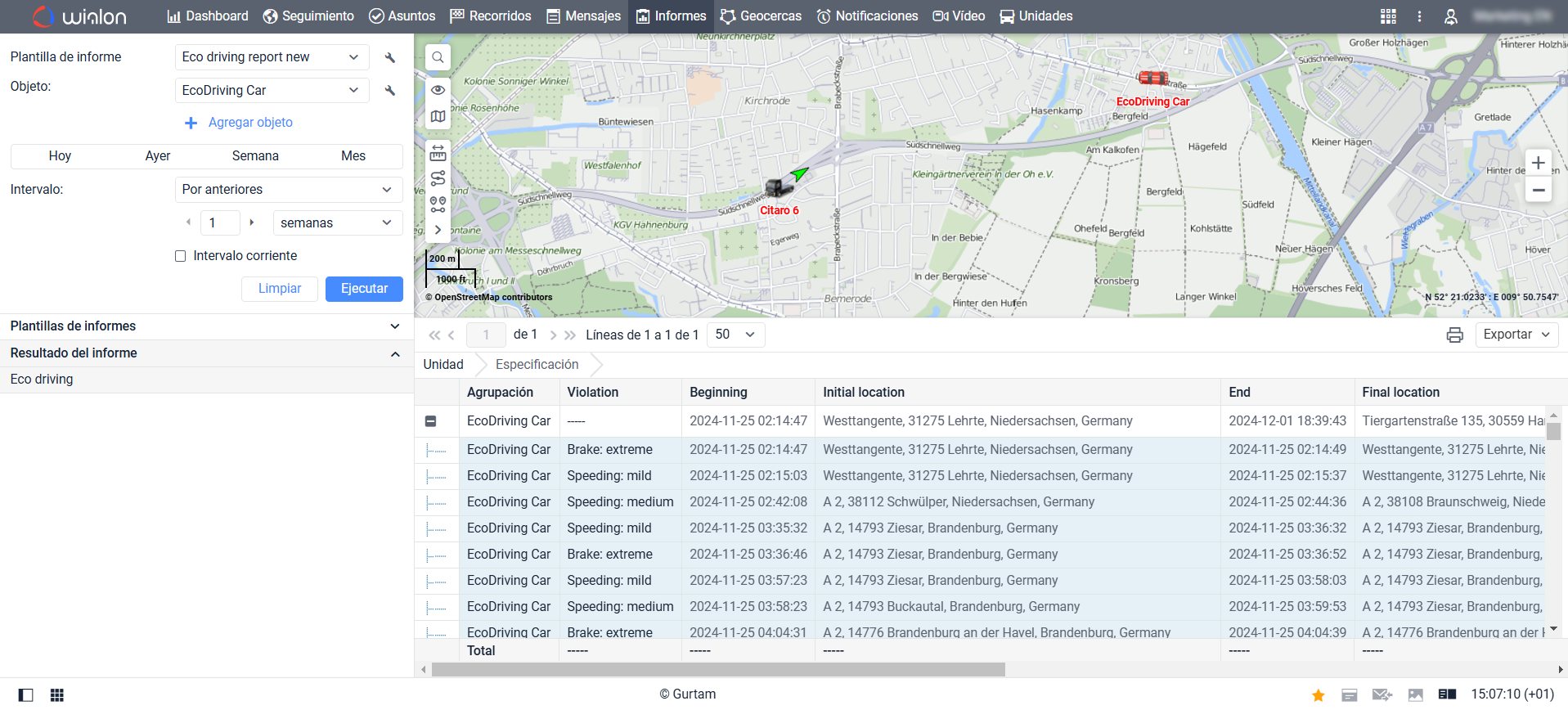1568x710 pixels.
Task: Collapse the EcoDriving Car group row
Action: coord(430,421)
